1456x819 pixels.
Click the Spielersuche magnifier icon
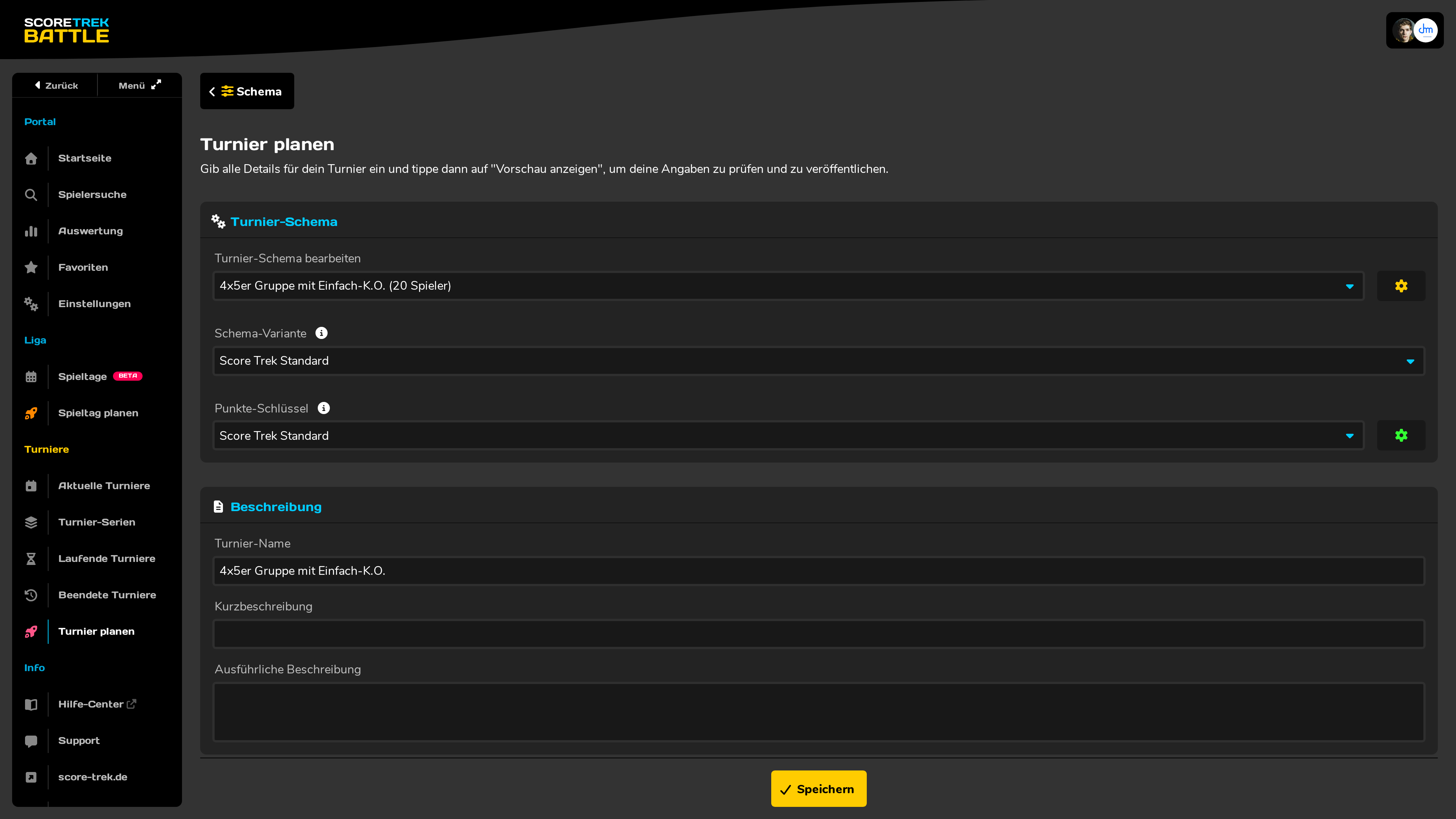(x=31, y=195)
